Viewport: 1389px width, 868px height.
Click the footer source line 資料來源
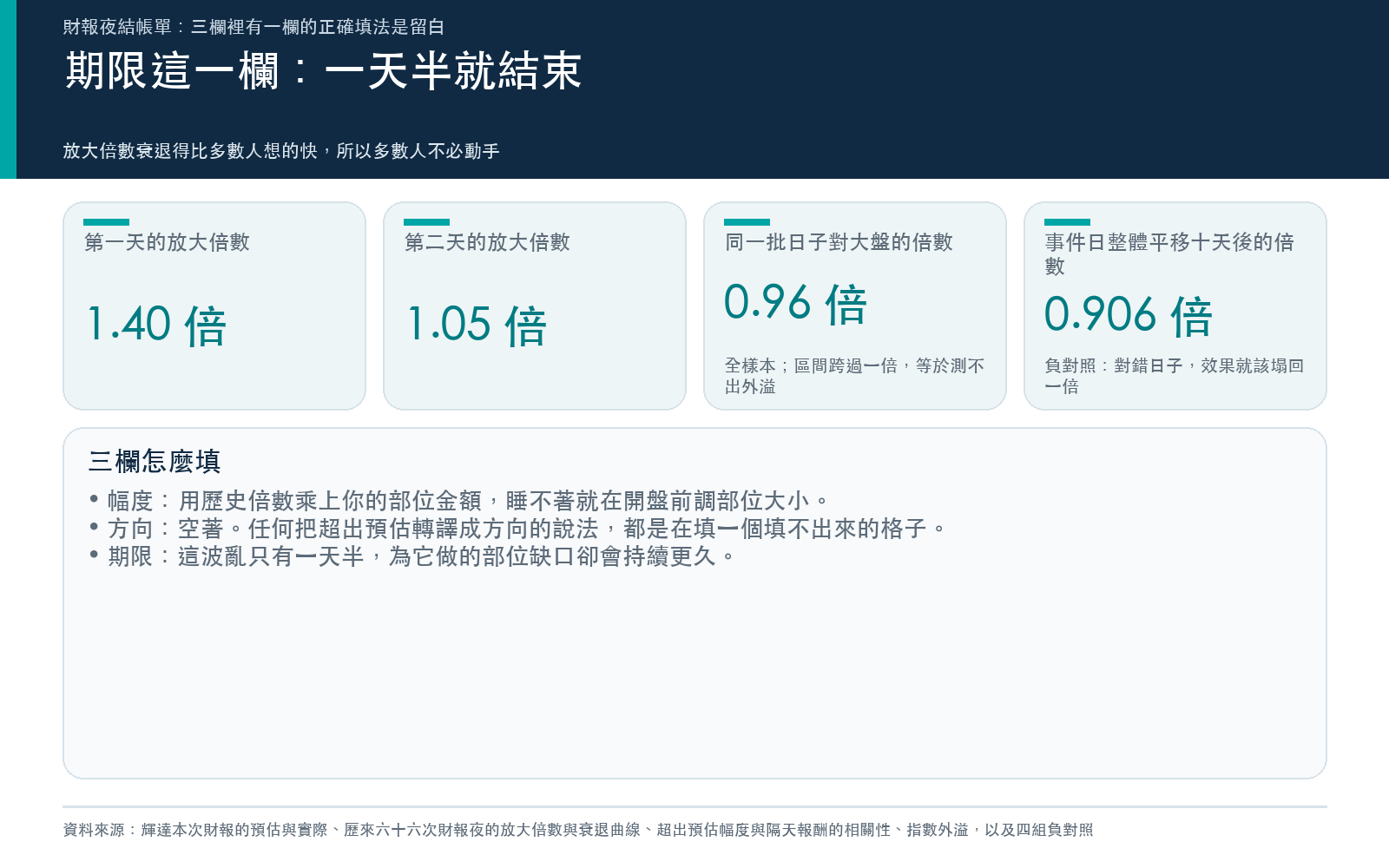point(578,830)
